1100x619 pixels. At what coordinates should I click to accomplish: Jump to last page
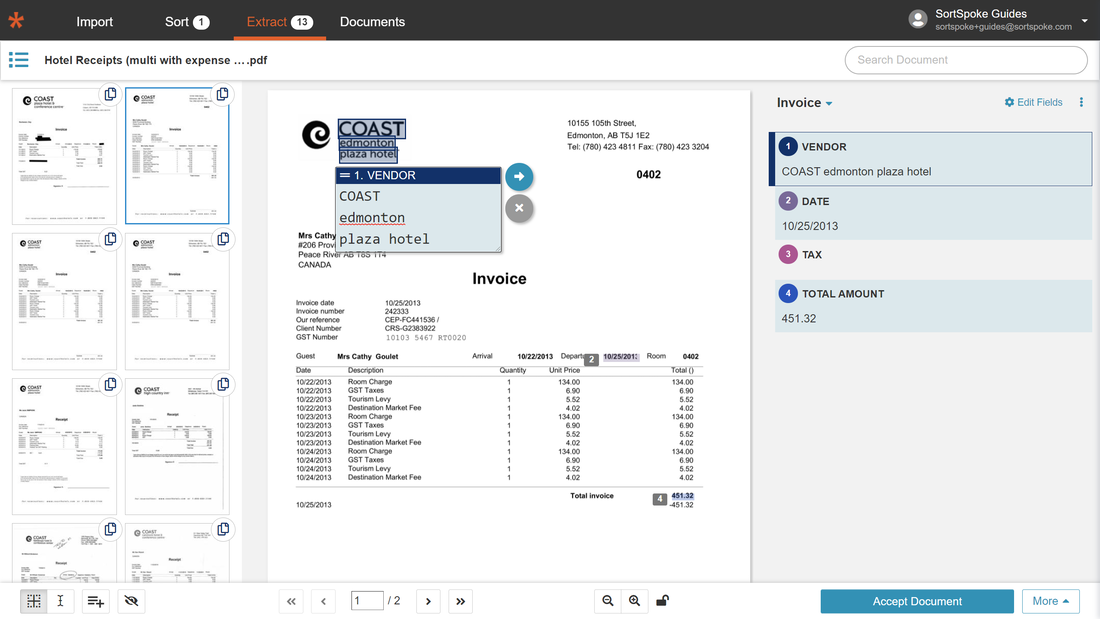(x=460, y=601)
